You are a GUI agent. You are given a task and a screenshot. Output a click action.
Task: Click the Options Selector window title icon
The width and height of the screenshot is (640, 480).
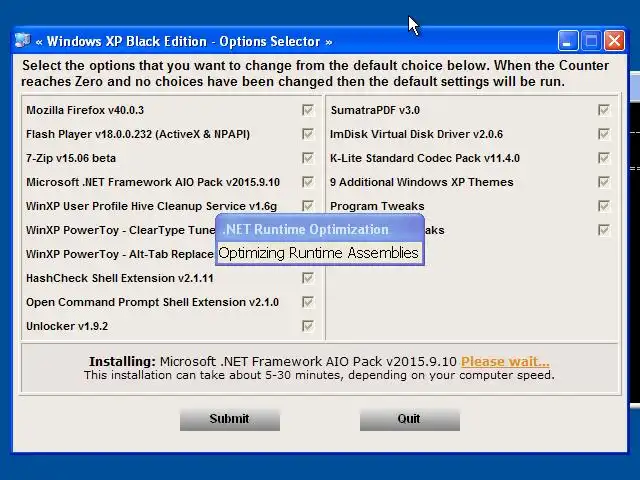22,41
